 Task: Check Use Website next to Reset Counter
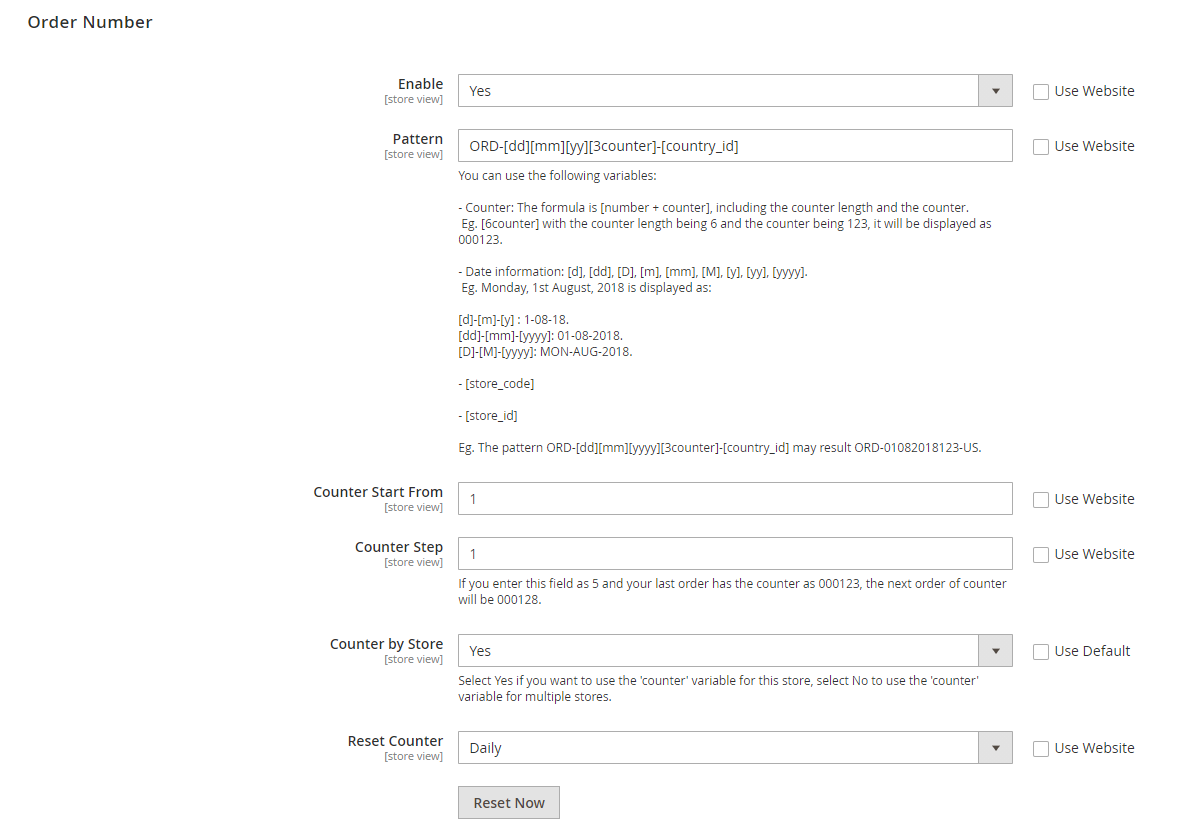coord(1041,748)
